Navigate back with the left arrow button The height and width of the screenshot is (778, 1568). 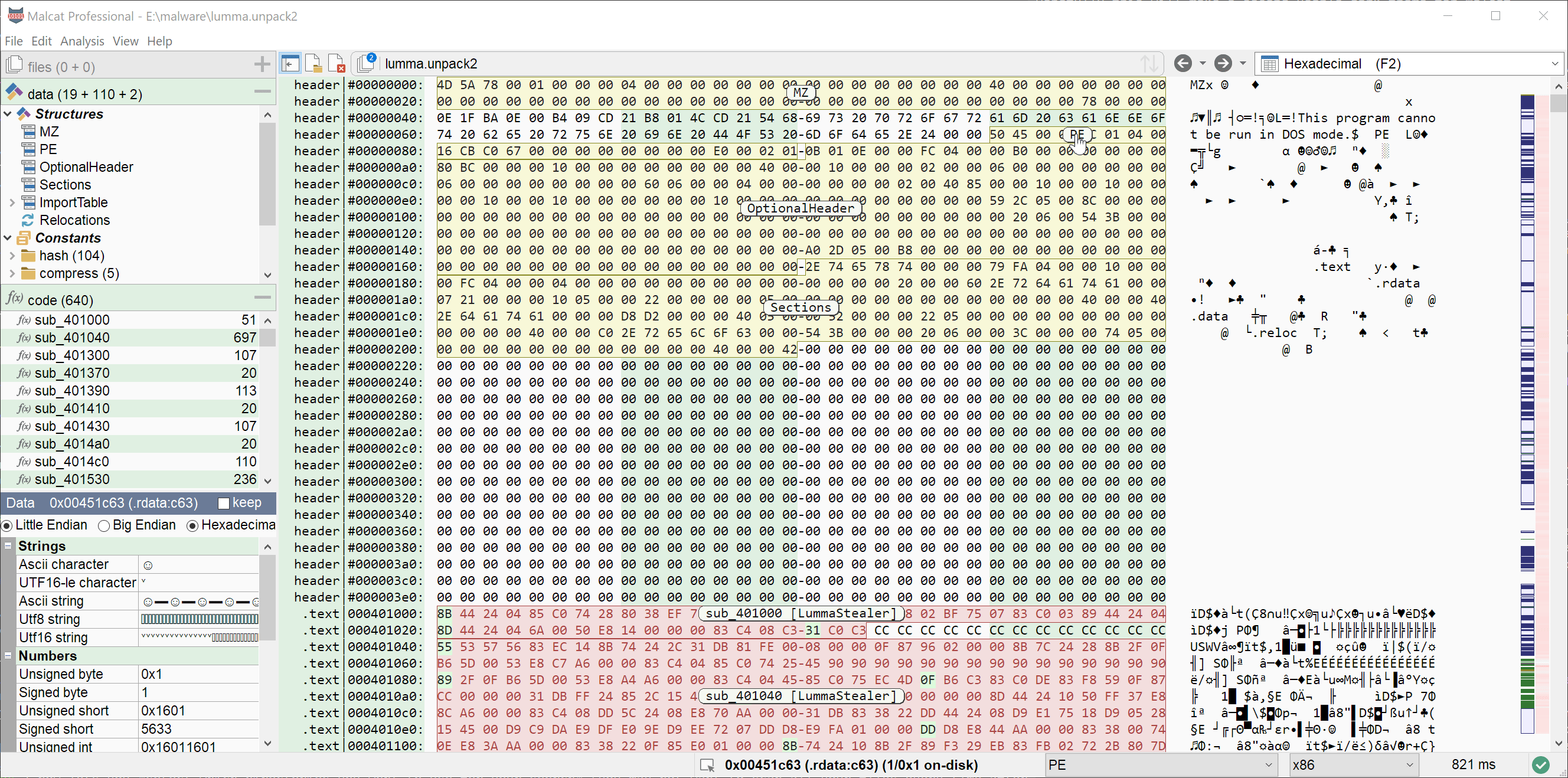click(x=1182, y=63)
